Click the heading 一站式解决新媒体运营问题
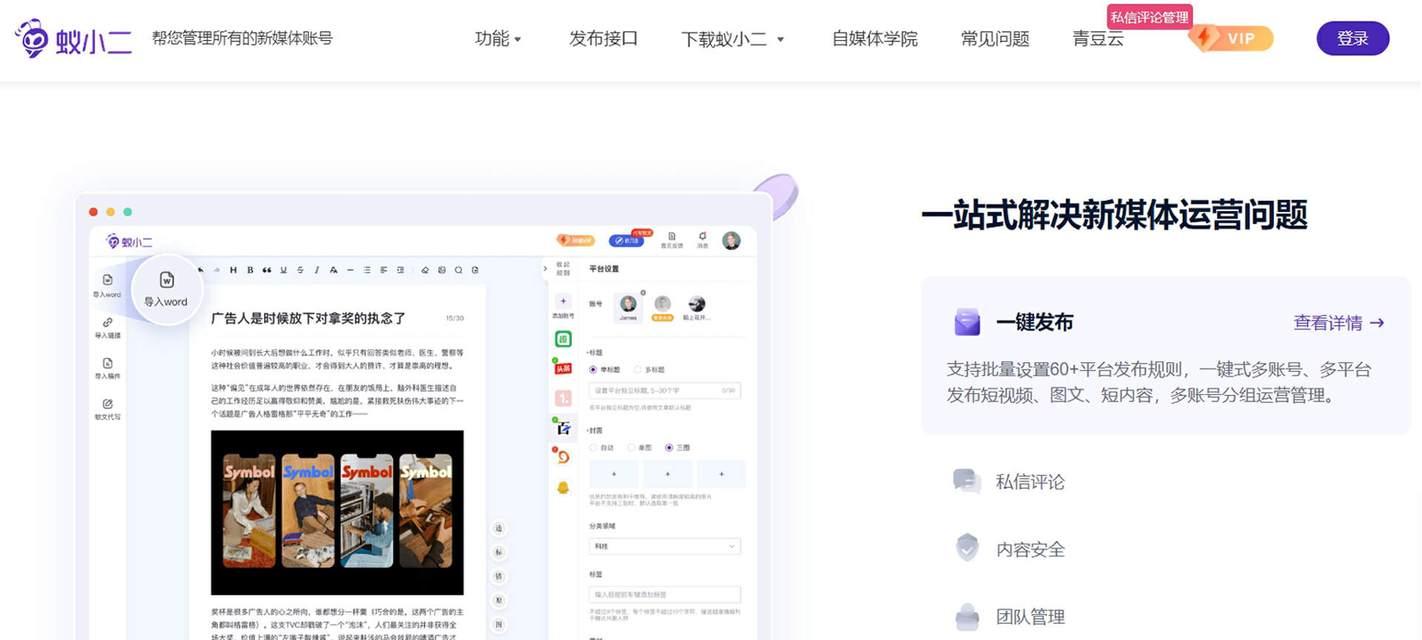 (x=1114, y=215)
